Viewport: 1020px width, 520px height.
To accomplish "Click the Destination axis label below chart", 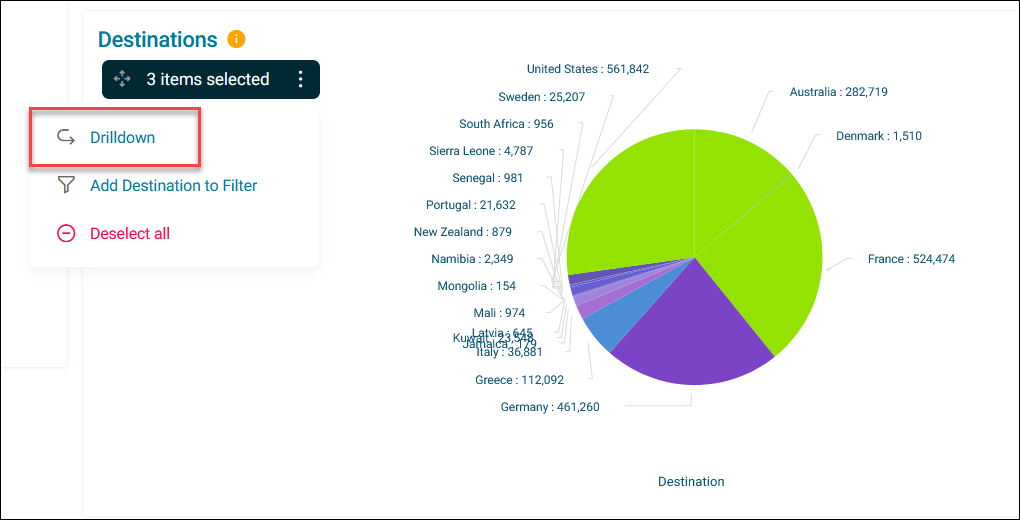I will pyautogui.click(x=691, y=482).
